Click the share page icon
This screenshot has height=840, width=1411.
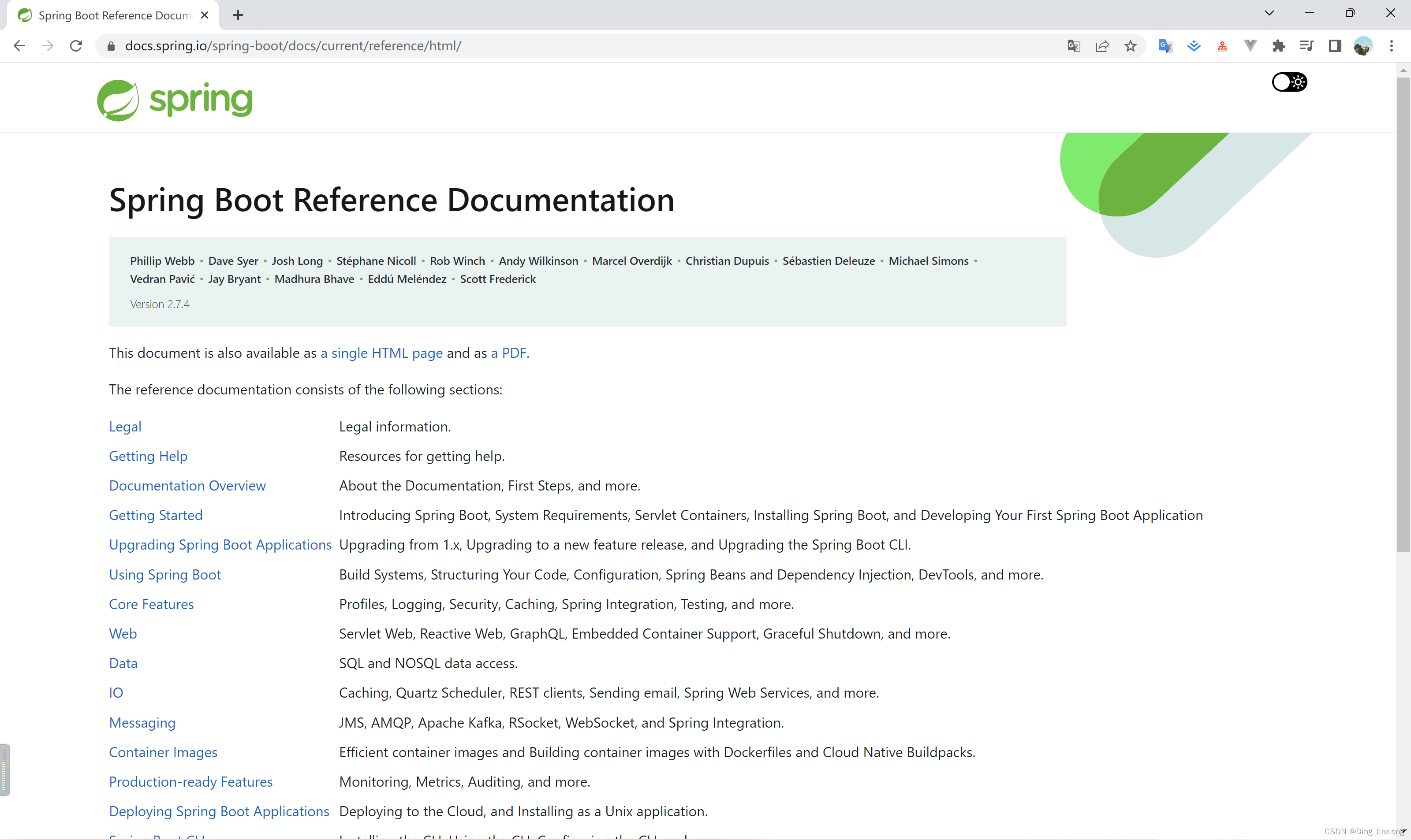coord(1102,46)
